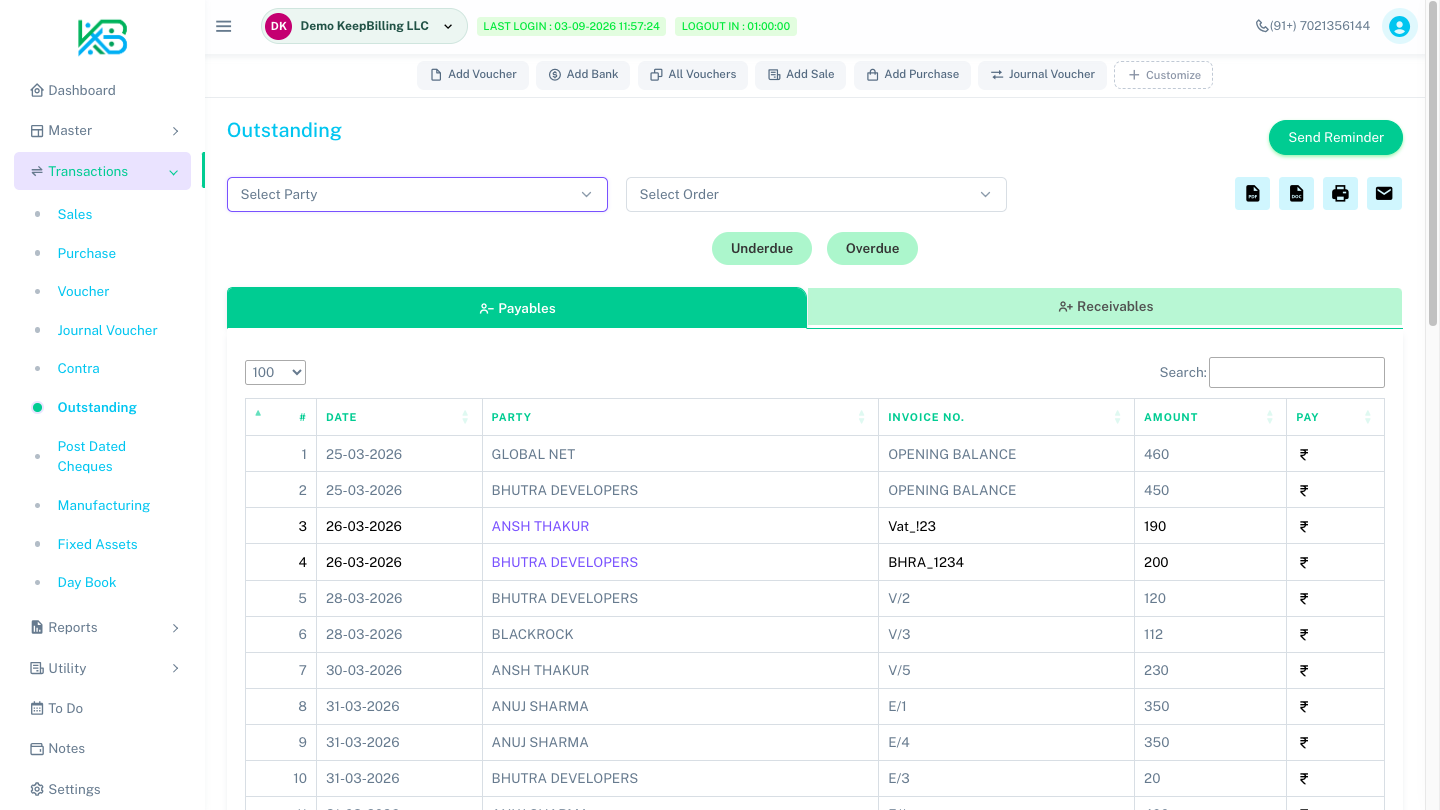Expand the Master sidebar menu
The width and height of the screenshot is (1440, 810).
[103, 130]
